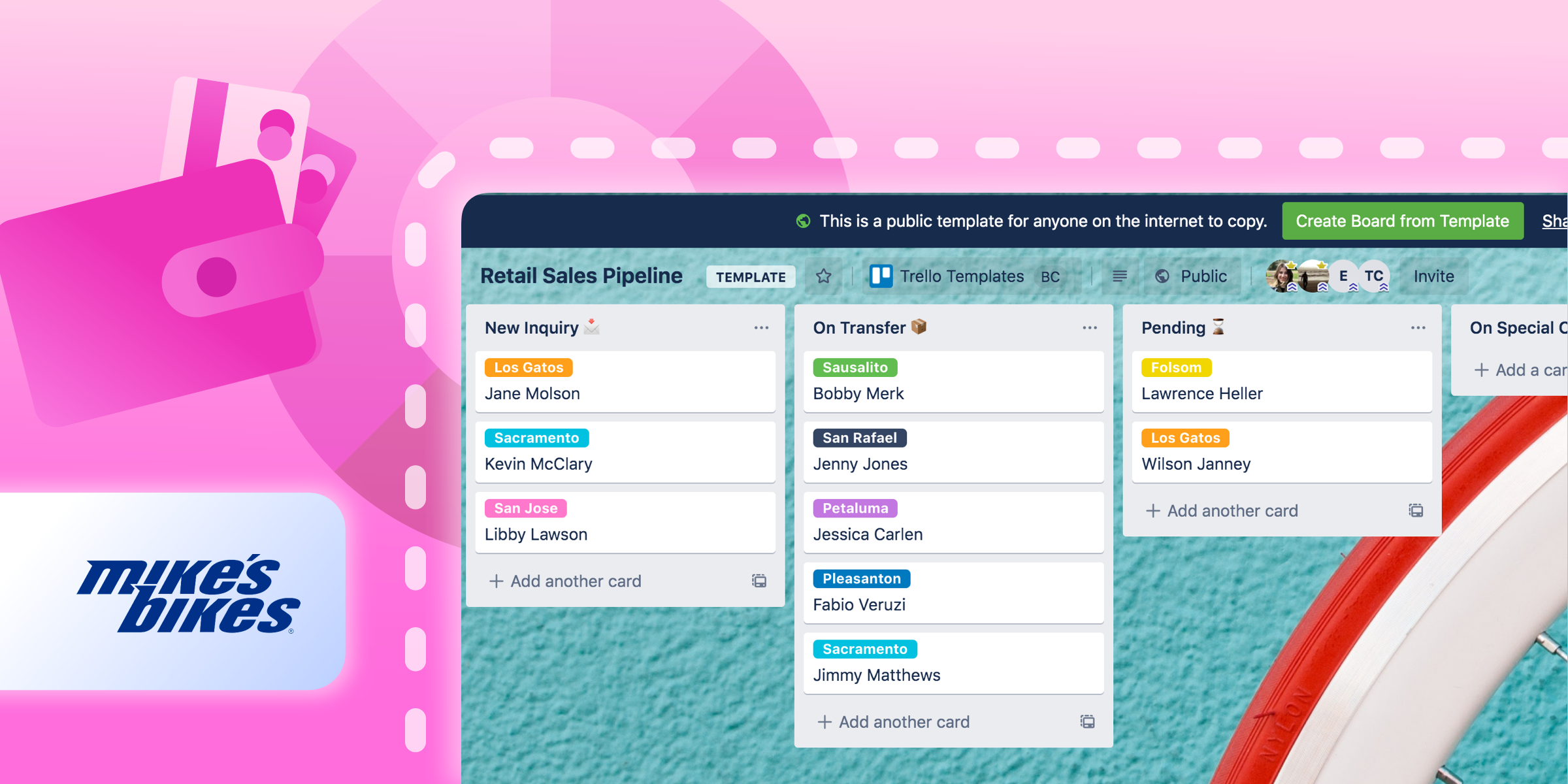Open the Jimmy Matthews card
1568x784 pixels.
tap(953, 664)
